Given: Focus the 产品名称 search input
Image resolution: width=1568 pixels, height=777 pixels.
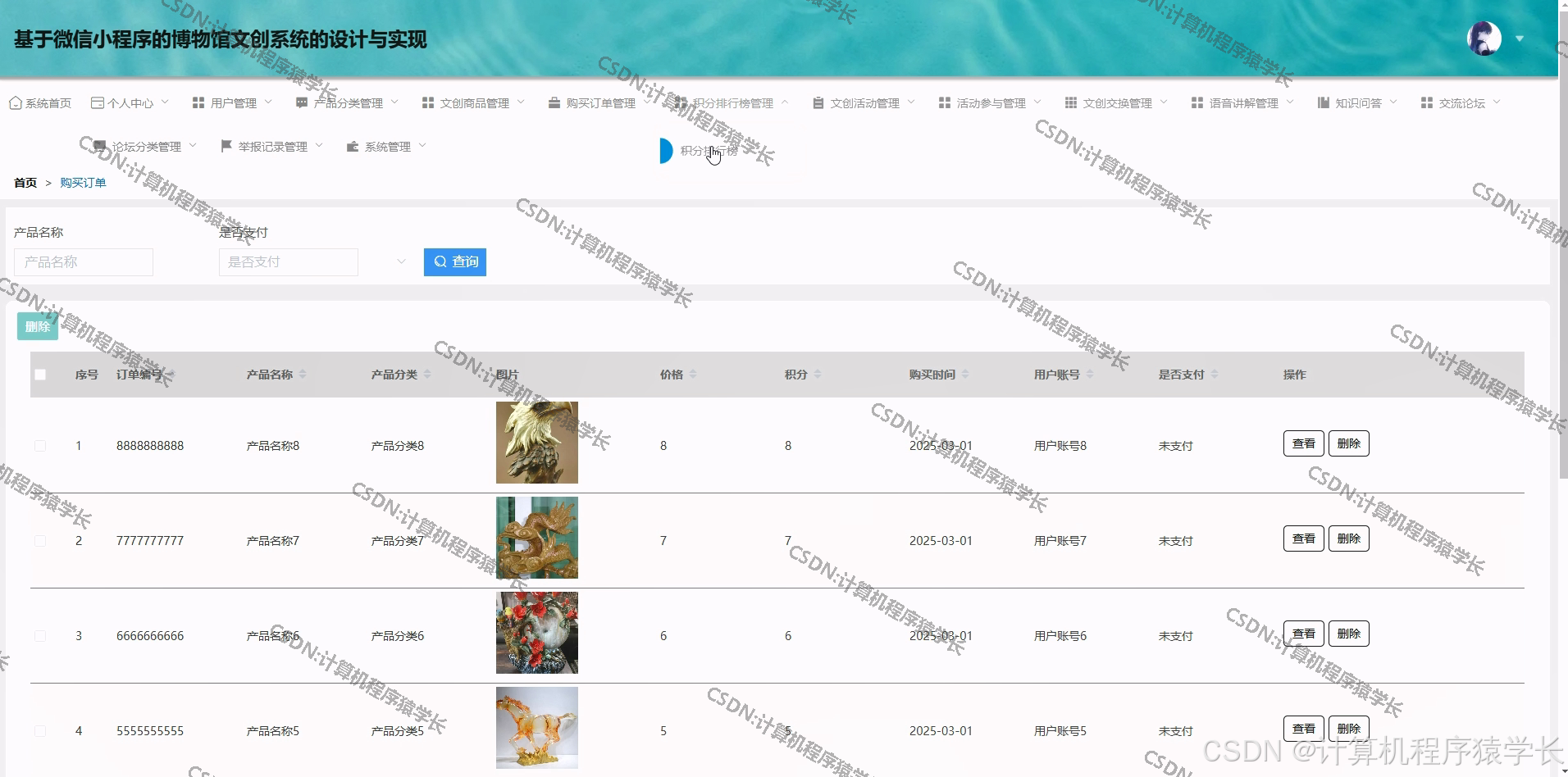Looking at the screenshot, I should pyautogui.click(x=84, y=262).
